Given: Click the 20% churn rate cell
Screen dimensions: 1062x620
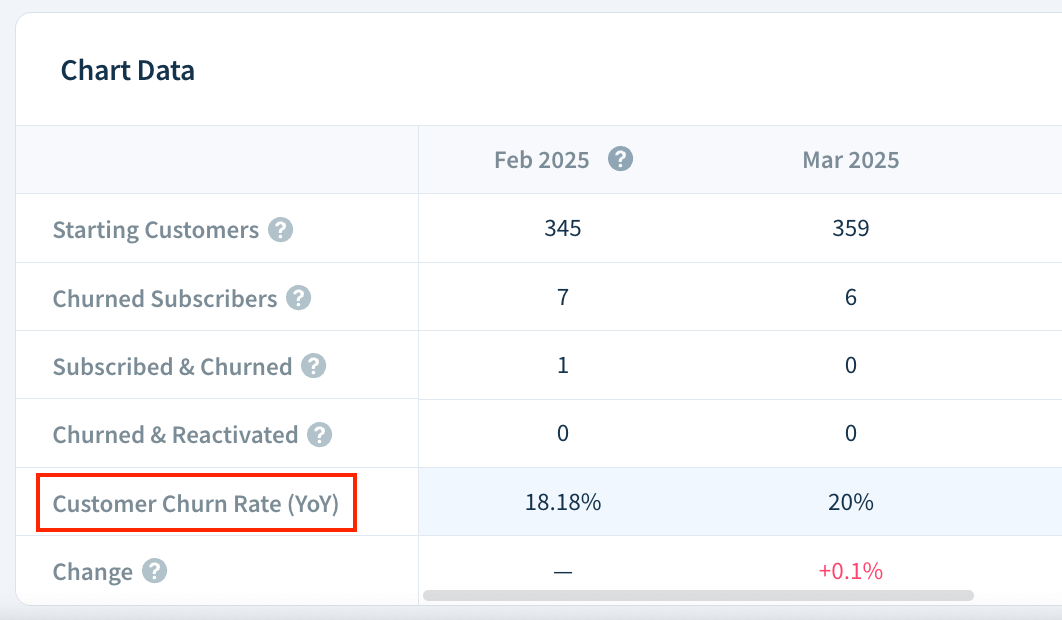Looking at the screenshot, I should (850, 502).
